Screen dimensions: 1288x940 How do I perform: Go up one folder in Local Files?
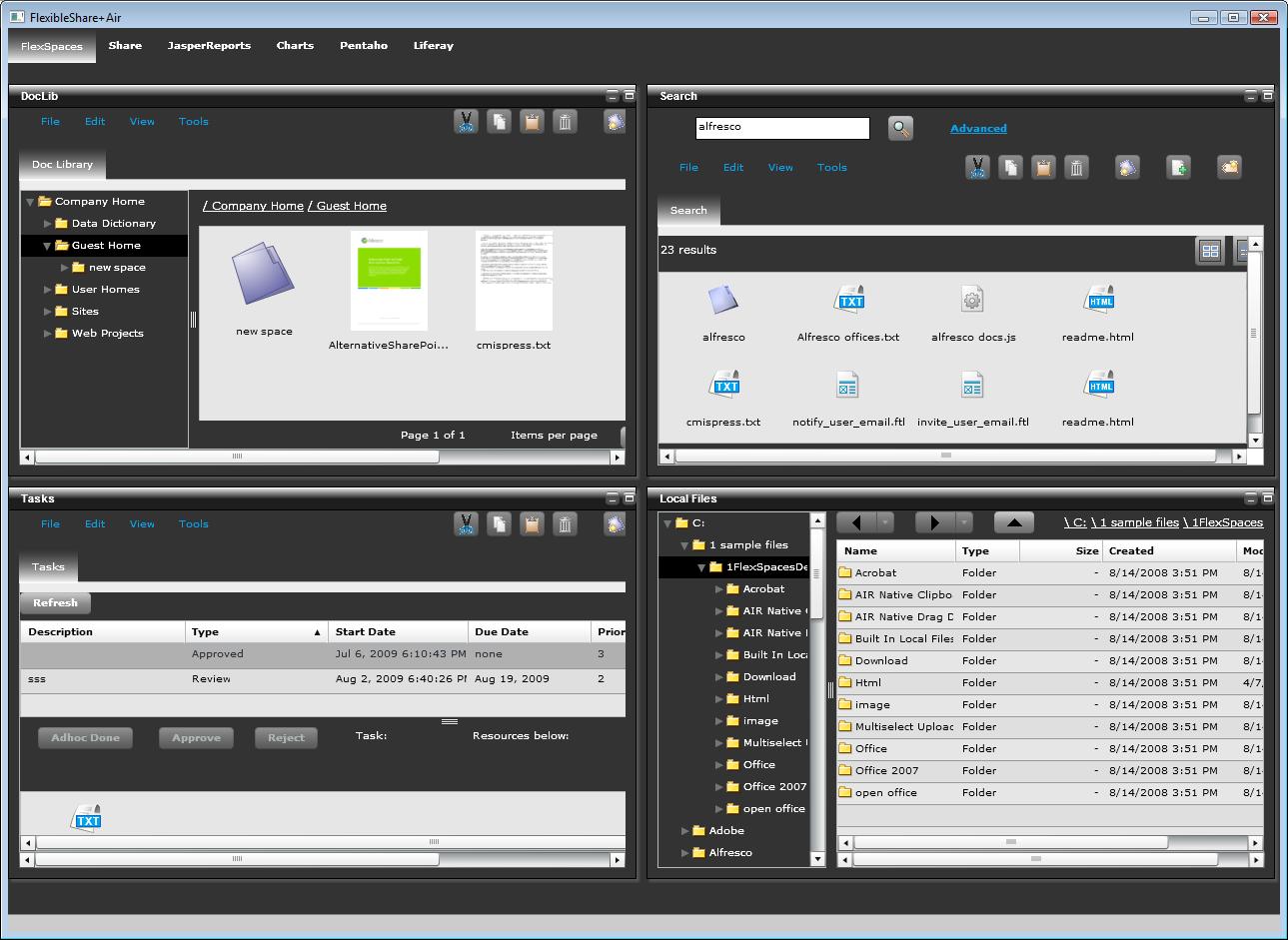click(x=1013, y=522)
